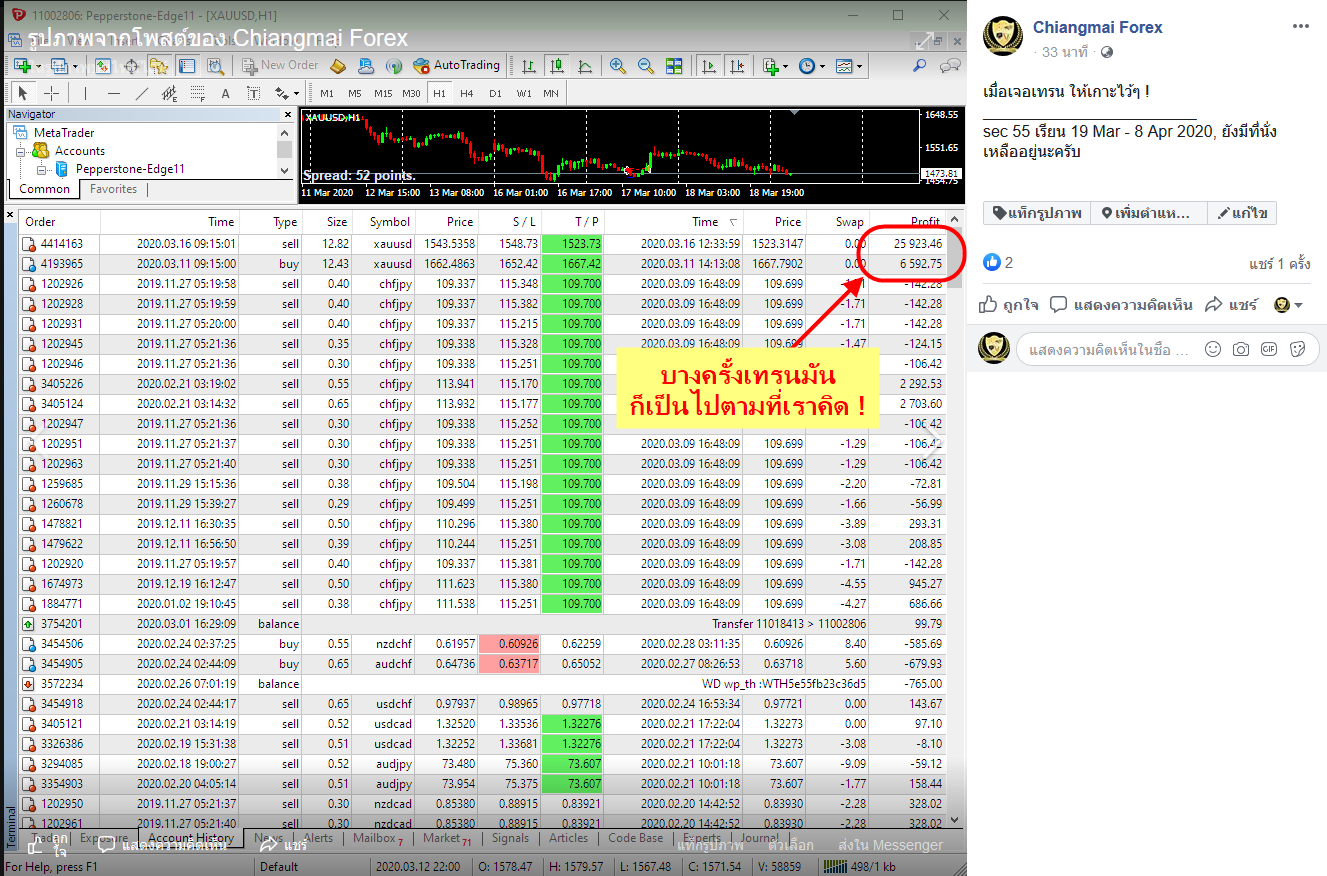This screenshot has height=876, width=1327.
Task: Click the comment (แสดงความคิดเห็น) button under the post
Action: click(1122, 305)
